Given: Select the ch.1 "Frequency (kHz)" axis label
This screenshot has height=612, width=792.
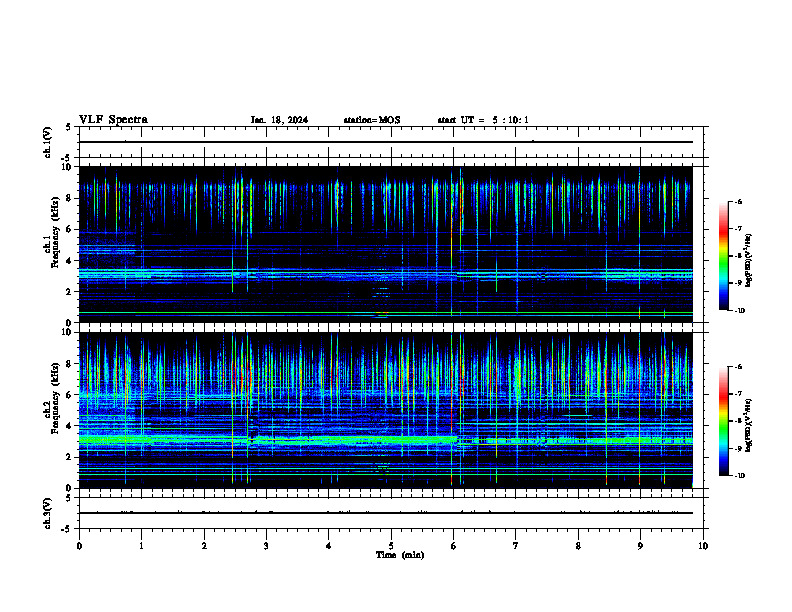Looking at the screenshot, I should 55,232.
